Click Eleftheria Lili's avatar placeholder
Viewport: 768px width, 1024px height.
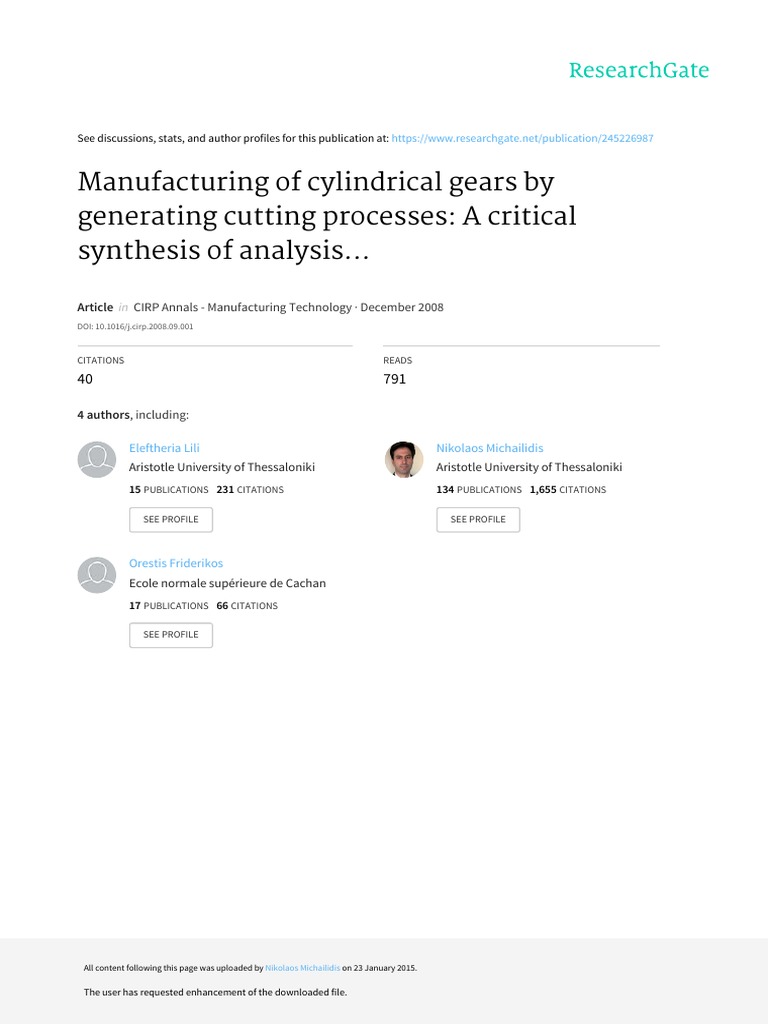click(97, 459)
